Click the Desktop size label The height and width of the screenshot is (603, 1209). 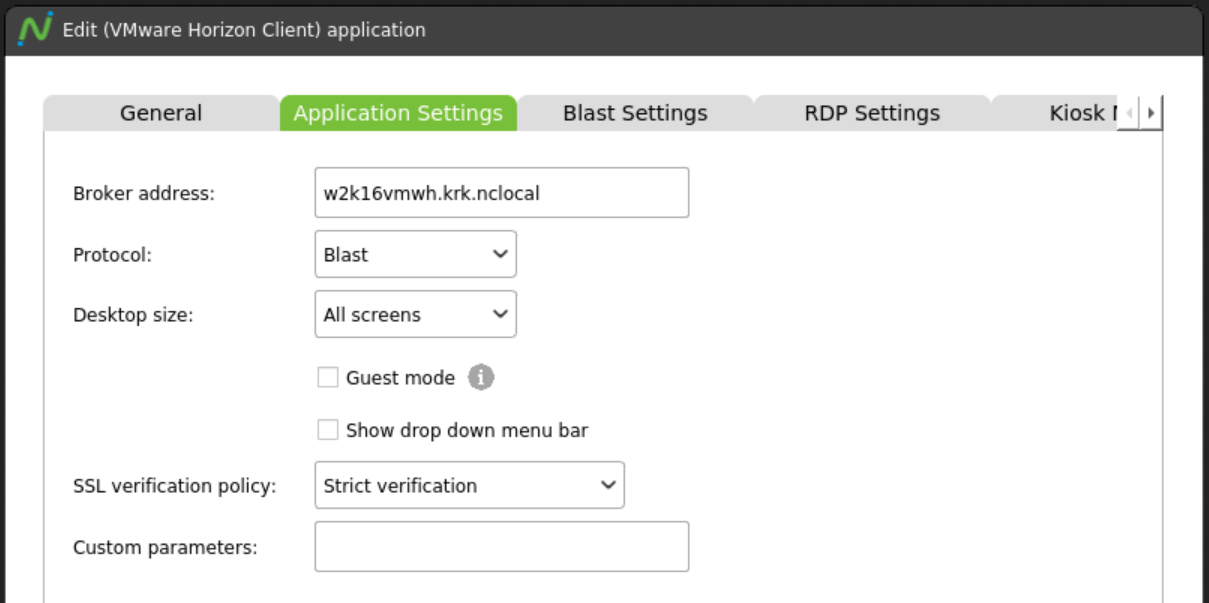133,315
